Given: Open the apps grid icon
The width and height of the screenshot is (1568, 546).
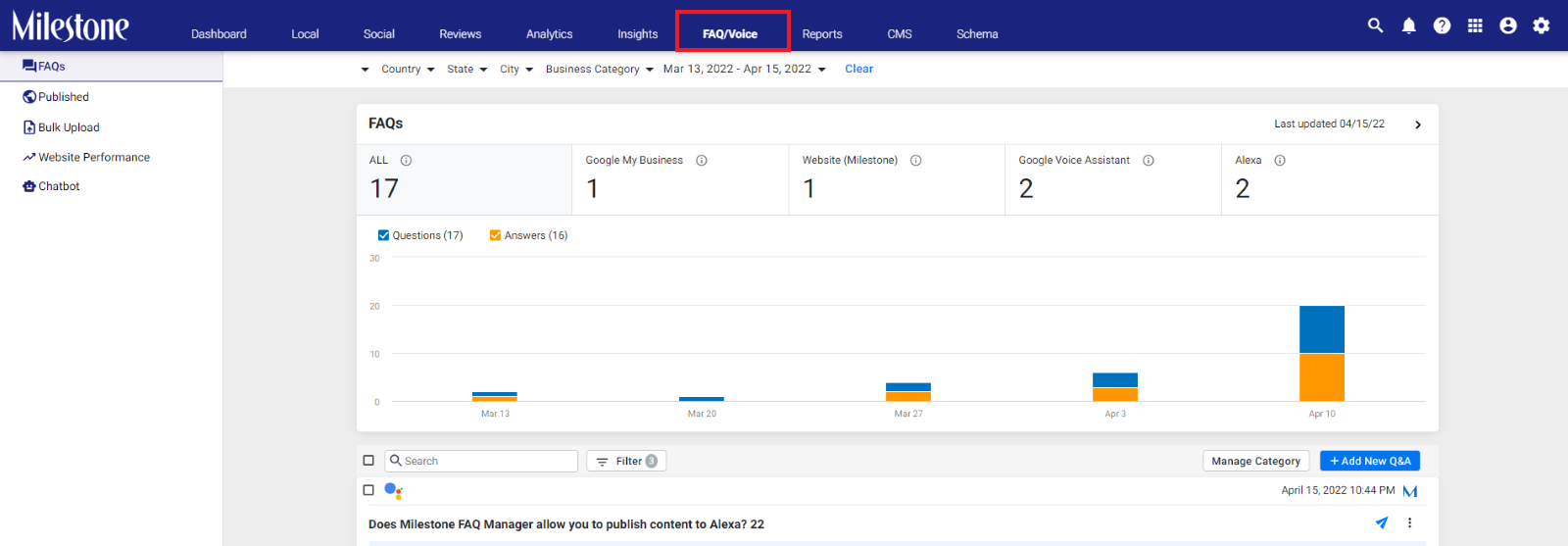Looking at the screenshot, I should coord(1475,25).
